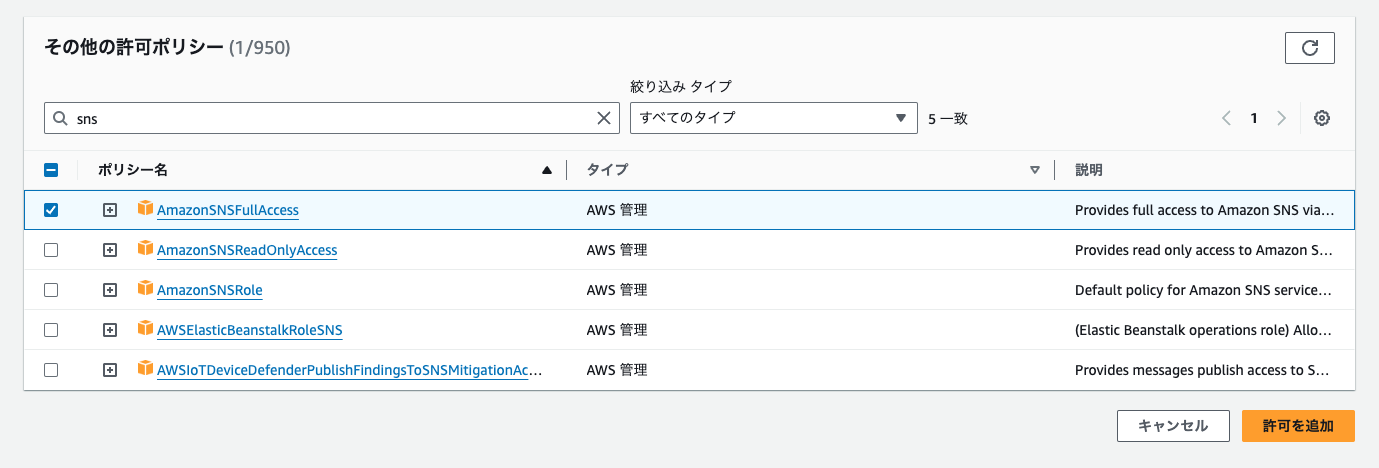Click the AWSIoTDeviceDefender policy cube icon
Image resolution: width=1379 pixels, height=468 pixels.
(145, 369)
